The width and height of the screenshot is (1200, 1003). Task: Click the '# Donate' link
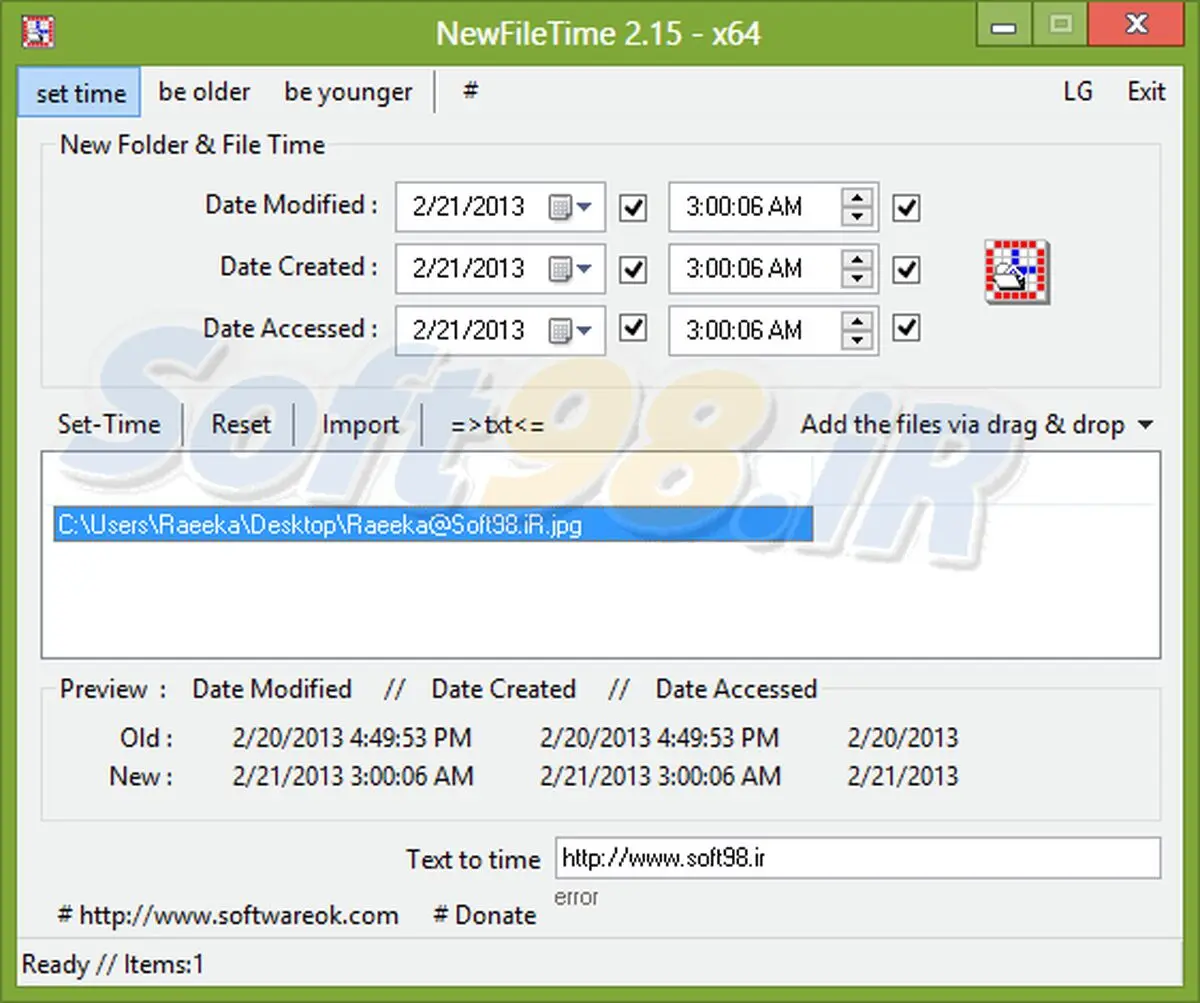tap(485, 915)
